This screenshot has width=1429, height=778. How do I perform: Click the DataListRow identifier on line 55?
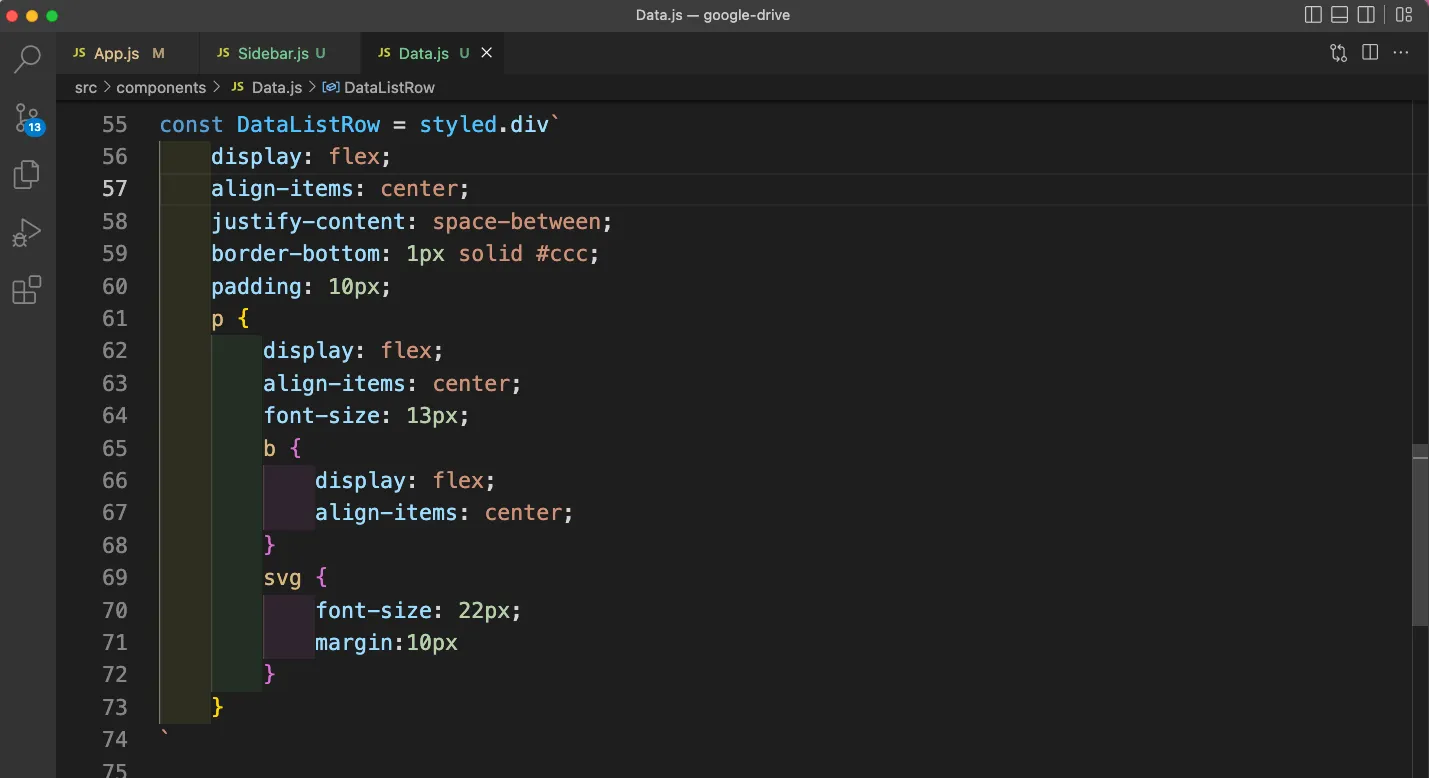pos(309,125)
